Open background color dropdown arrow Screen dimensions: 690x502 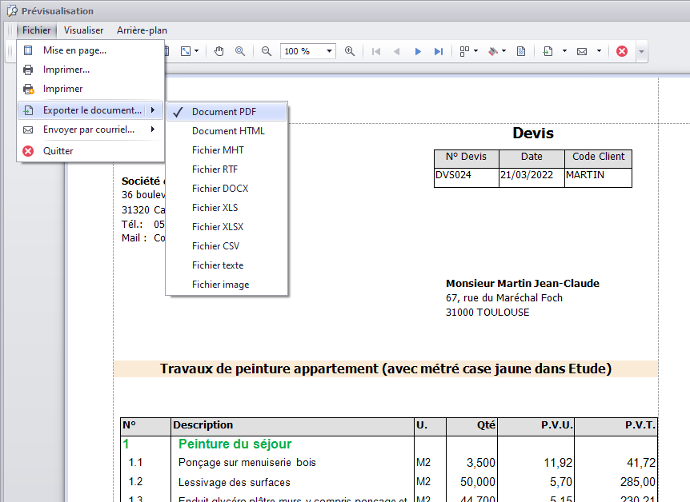coord(504,51)
